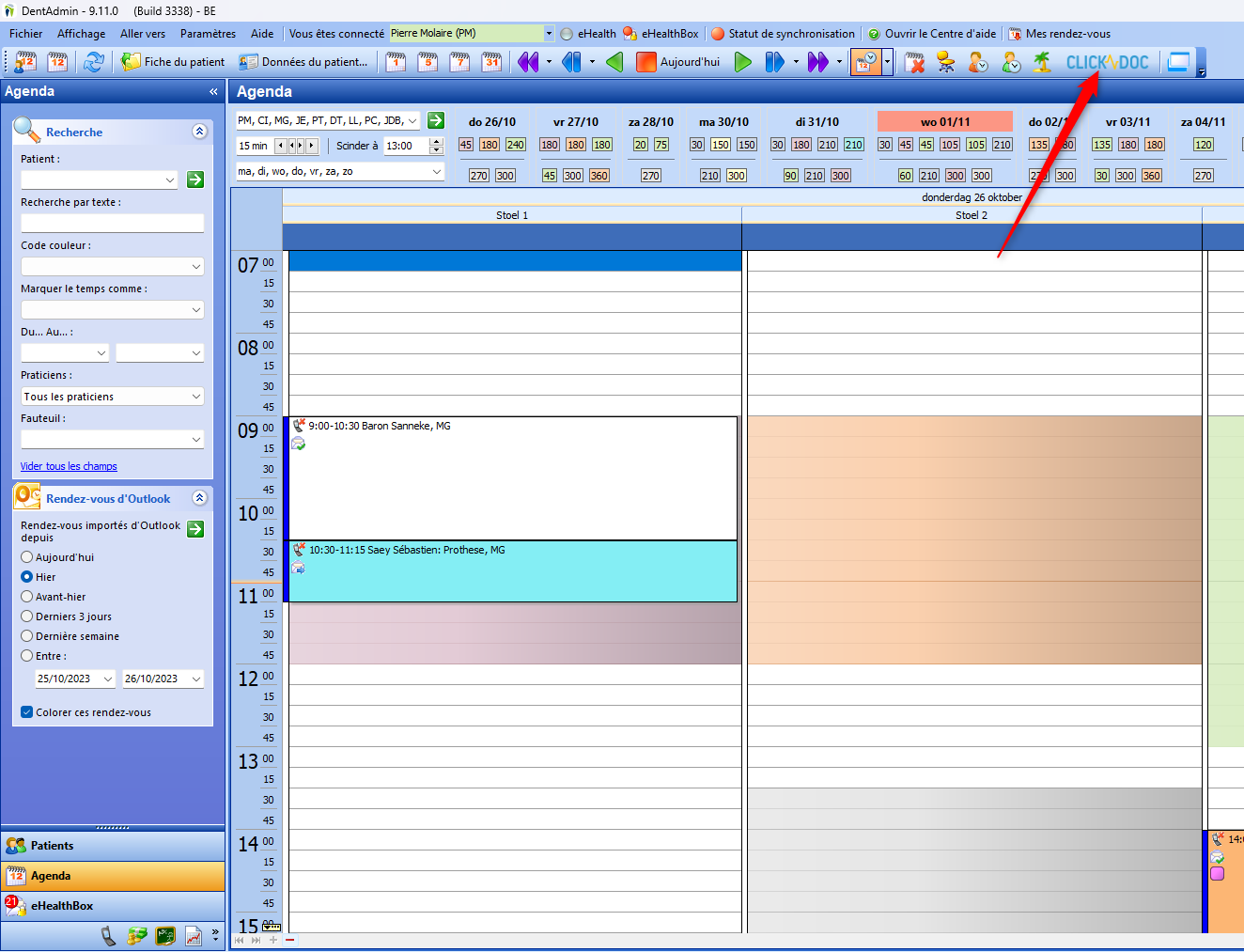Increase the Scinder à time with the stepper
1244x952 pixels.
[435, 142]
